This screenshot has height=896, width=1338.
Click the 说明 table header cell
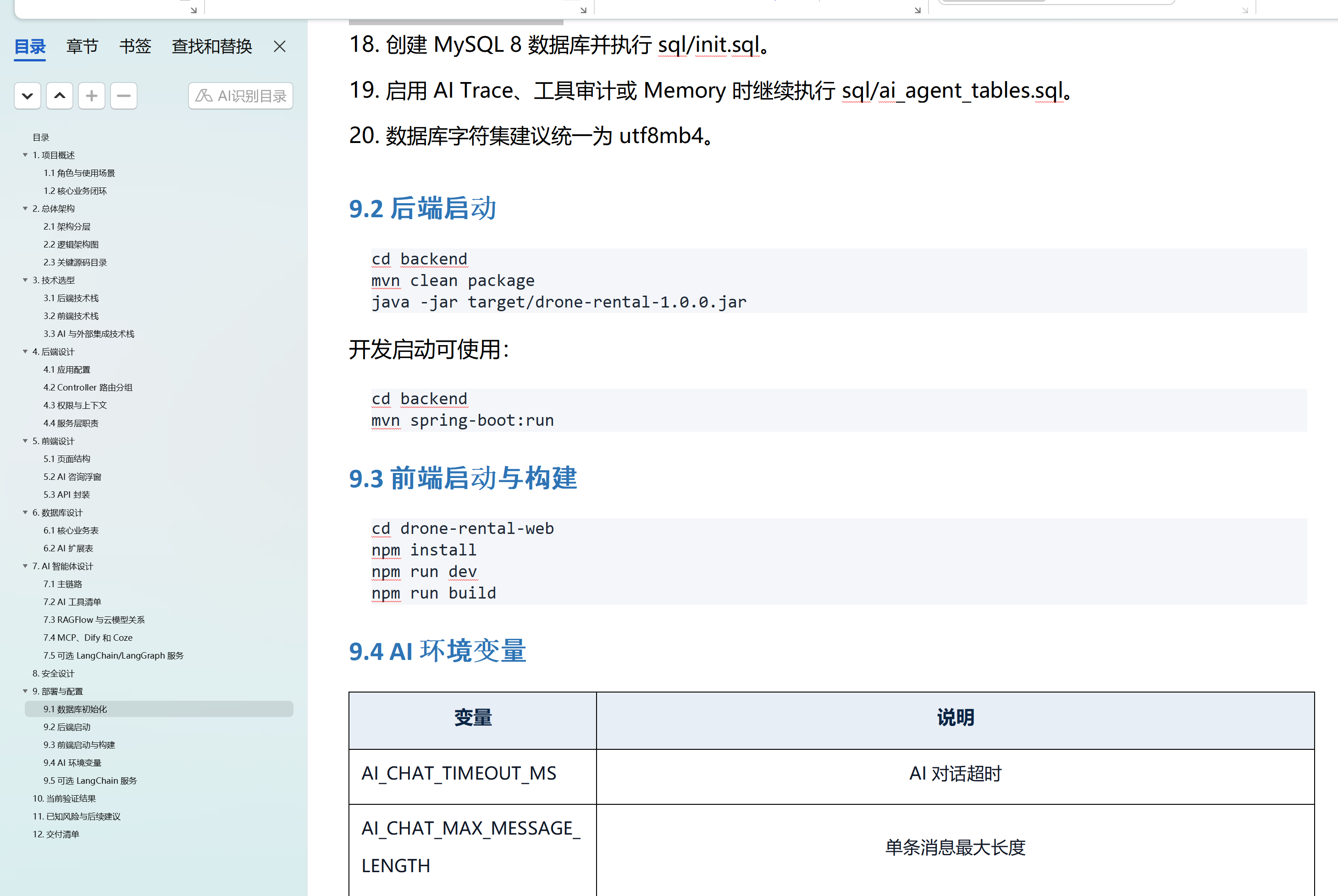coord(955,720)
